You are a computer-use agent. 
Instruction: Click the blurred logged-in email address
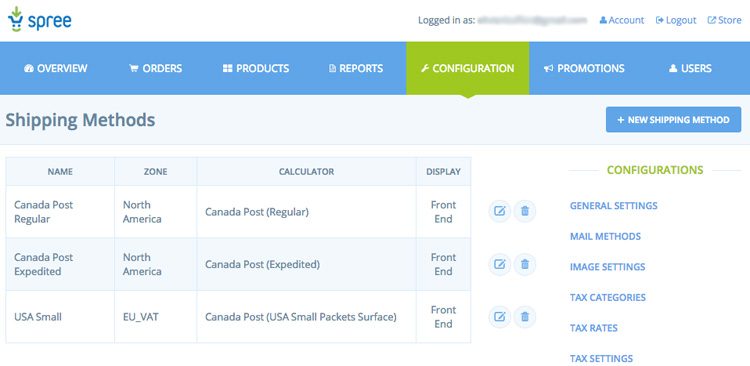532,20
